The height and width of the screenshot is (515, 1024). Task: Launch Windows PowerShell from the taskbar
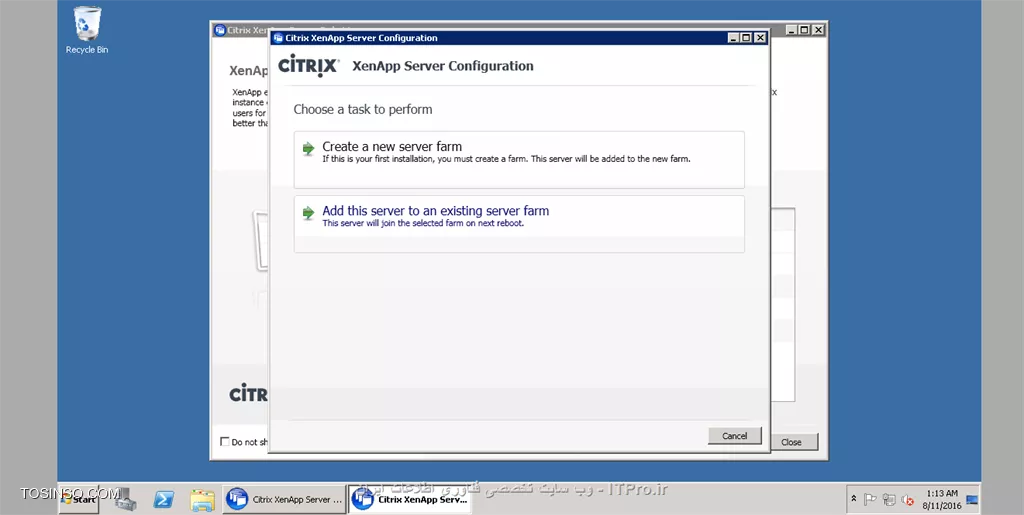163,499
